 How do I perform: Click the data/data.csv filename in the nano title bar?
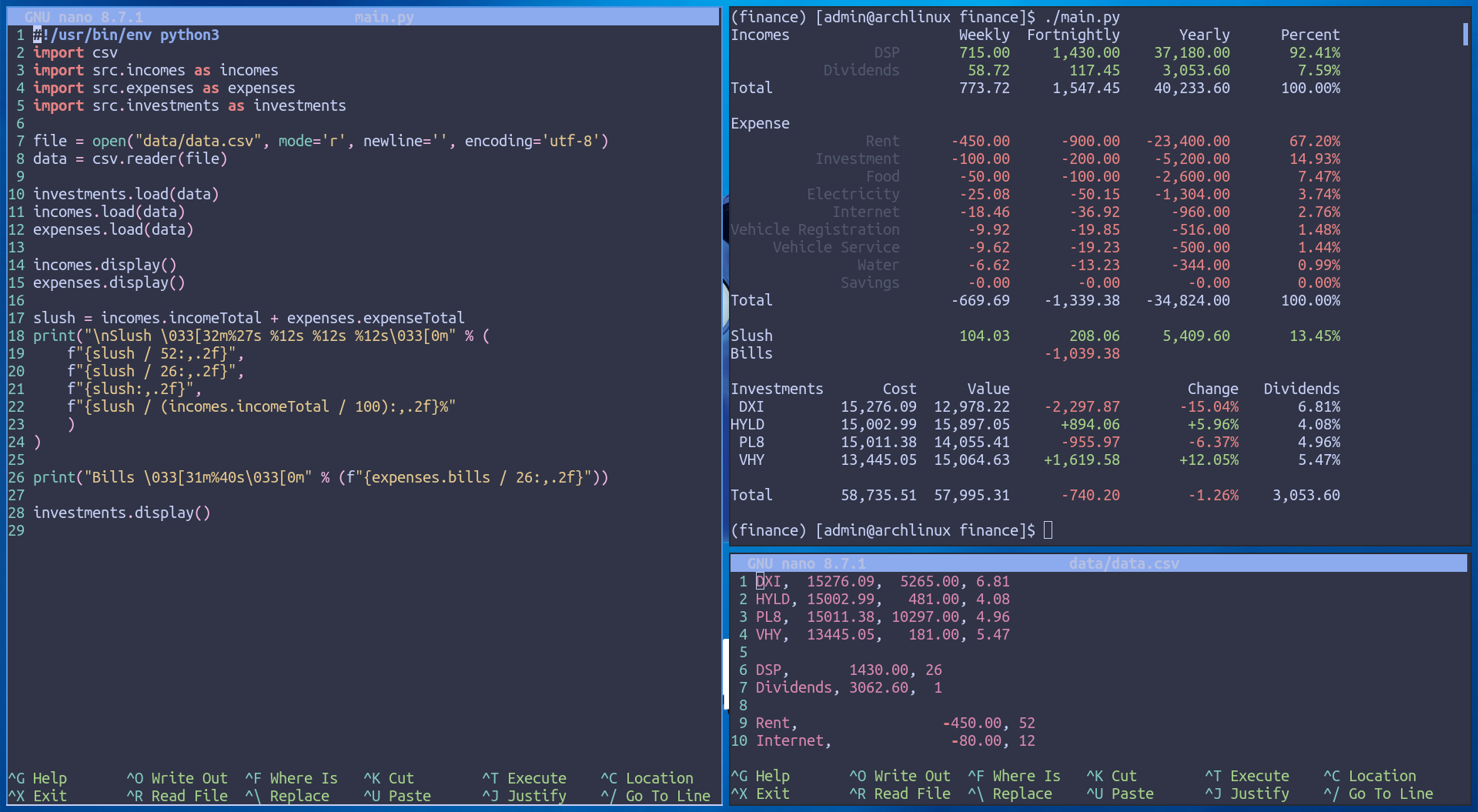click(1124, 563)
